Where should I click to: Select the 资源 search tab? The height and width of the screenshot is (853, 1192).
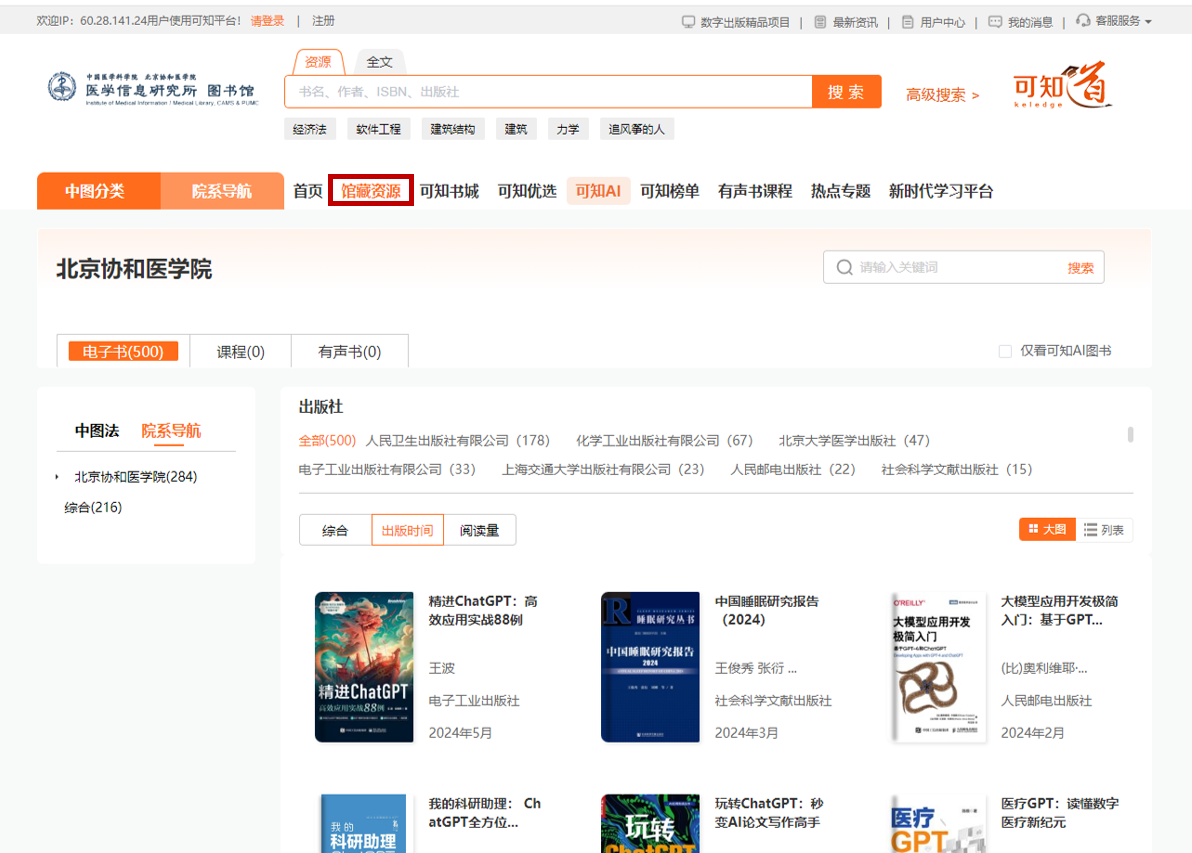[318, 62]
